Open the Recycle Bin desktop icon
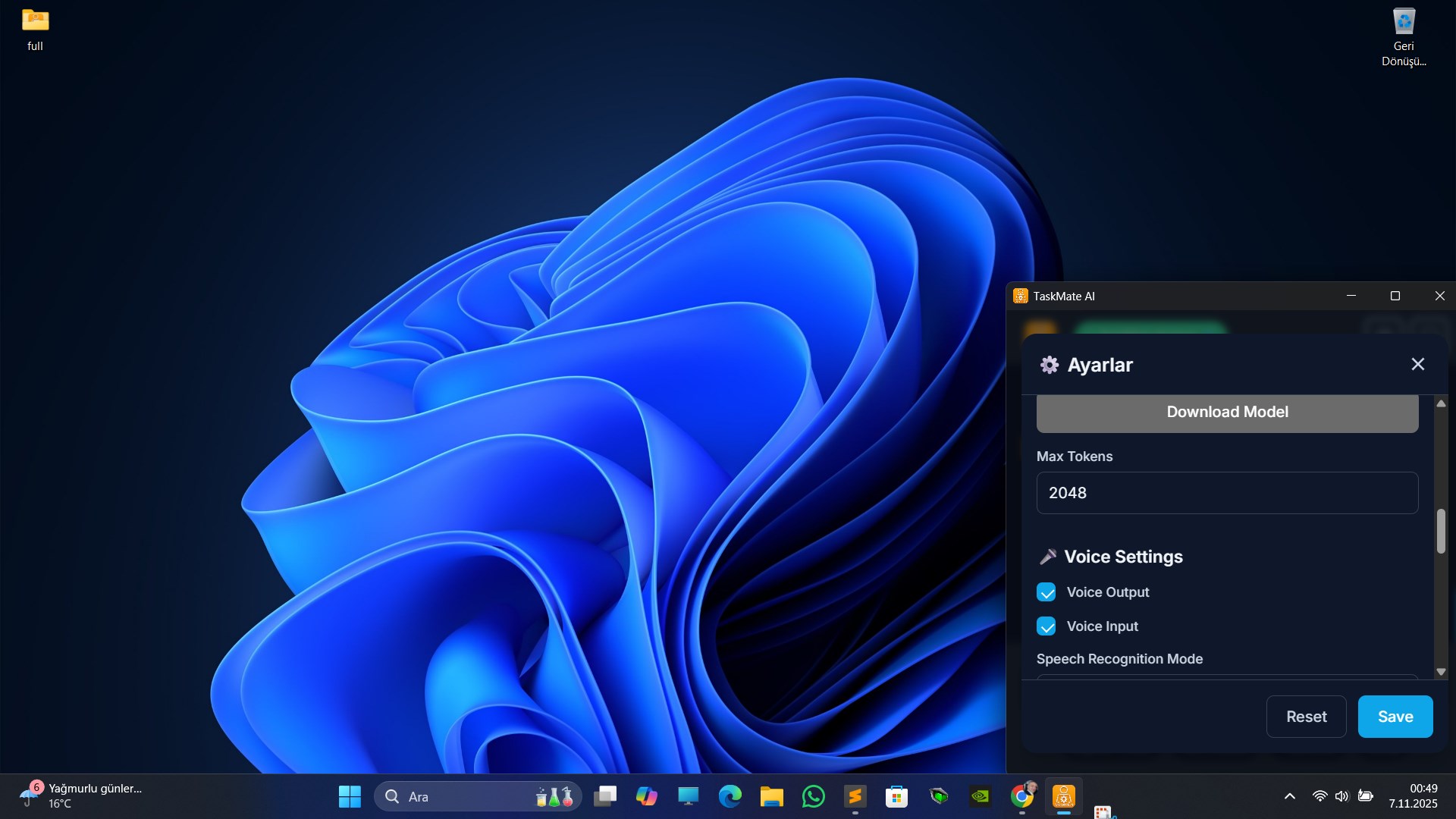This screenshot has height=819, width=1456. (1404, 38)
